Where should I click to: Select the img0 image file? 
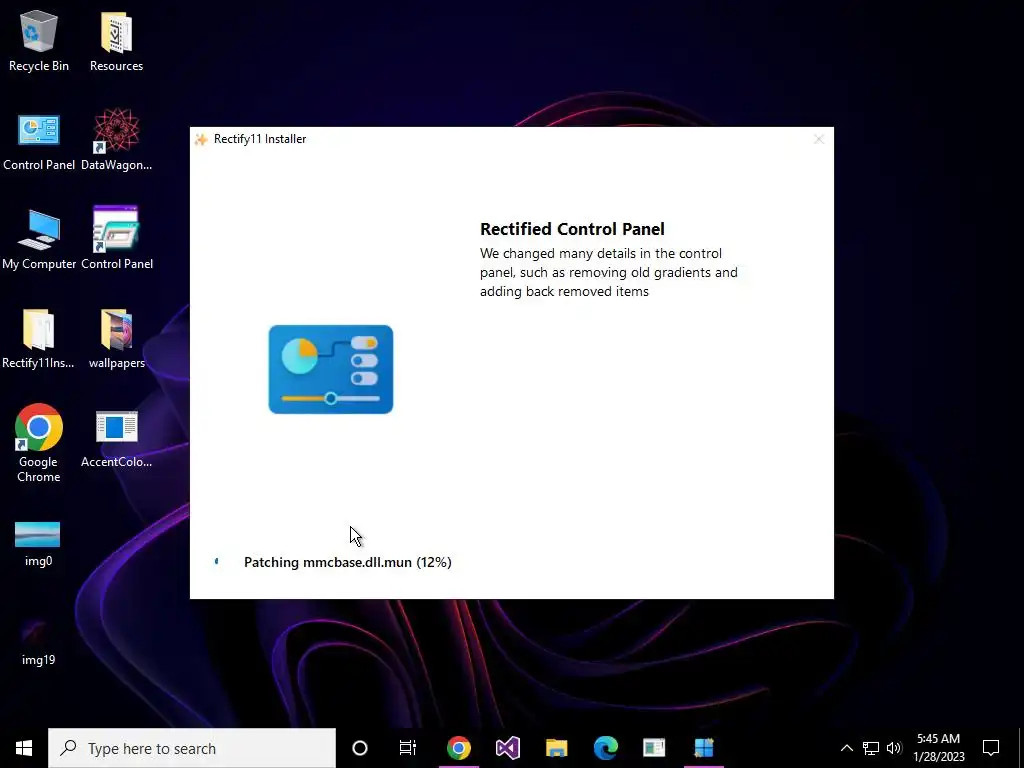click(x=38, y=543)
